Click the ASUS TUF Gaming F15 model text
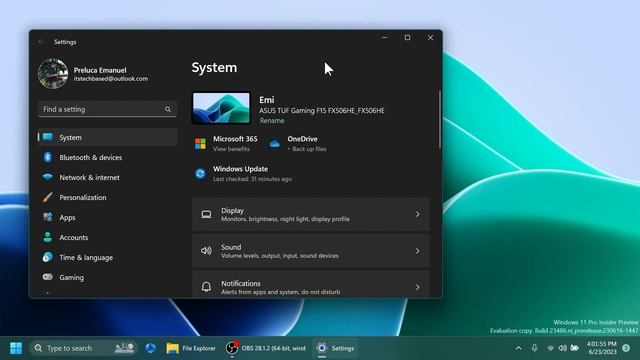Image resolution: width=640 pixels, height=360 pixels. [322, 111]
